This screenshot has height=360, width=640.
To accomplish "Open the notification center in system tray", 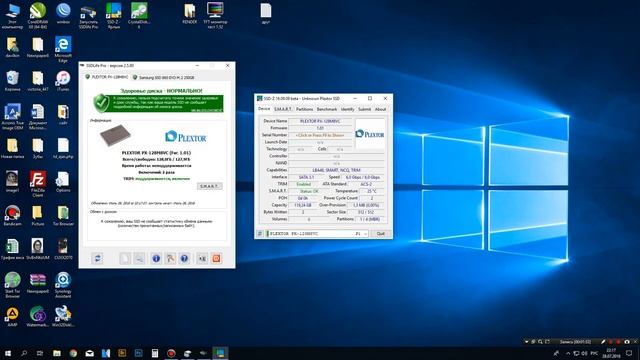I will click(629, 353).
